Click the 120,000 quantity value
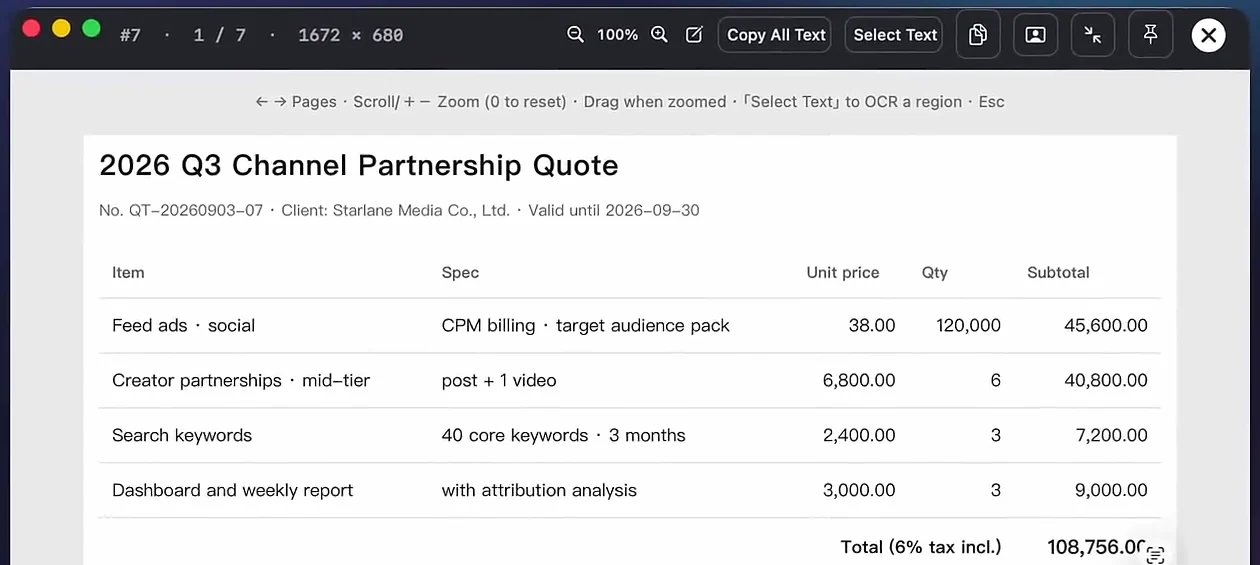 pyautogui.click(x=968, y=325)
